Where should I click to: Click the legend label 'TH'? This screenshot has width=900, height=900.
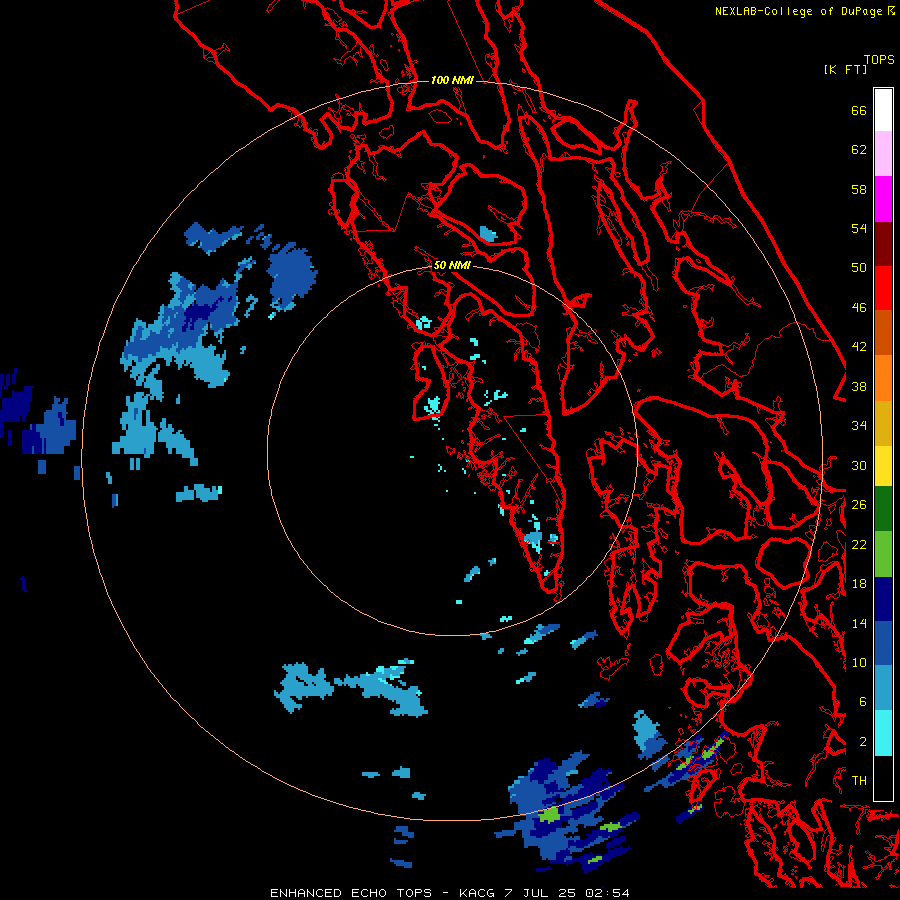(859, 781)
